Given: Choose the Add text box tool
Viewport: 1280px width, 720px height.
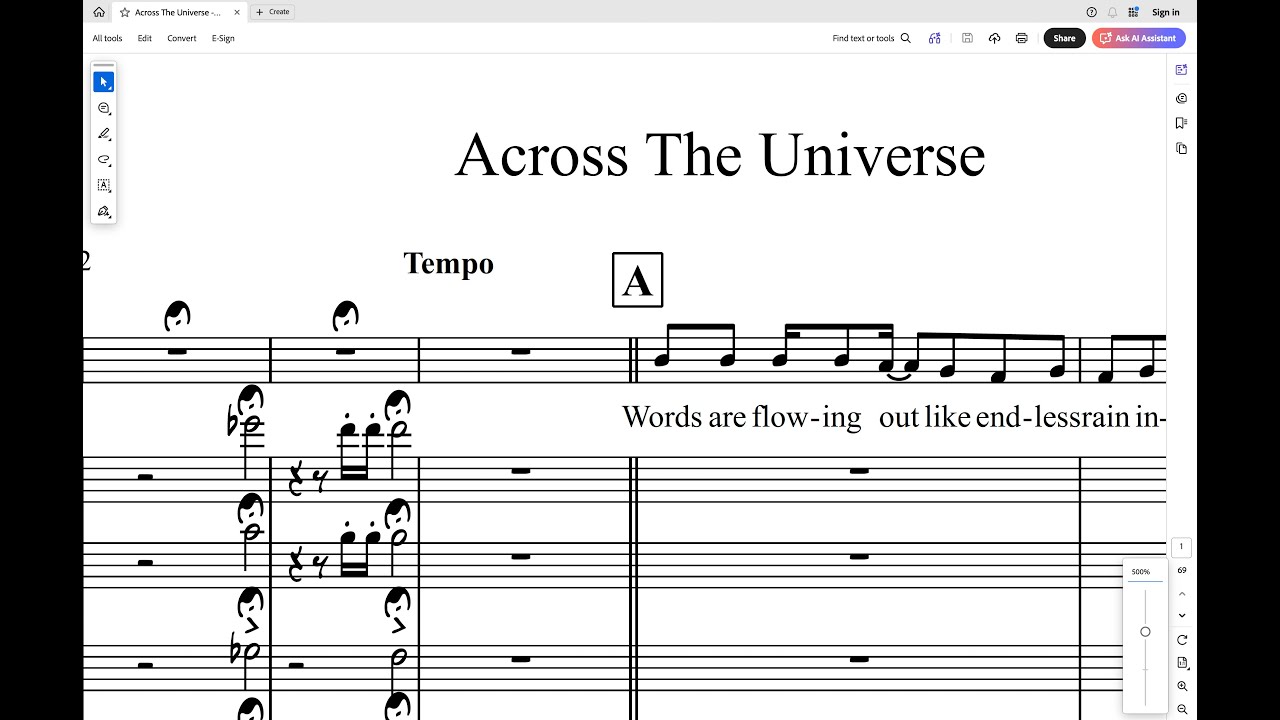Looking at the screenshot, I should 103,186.
